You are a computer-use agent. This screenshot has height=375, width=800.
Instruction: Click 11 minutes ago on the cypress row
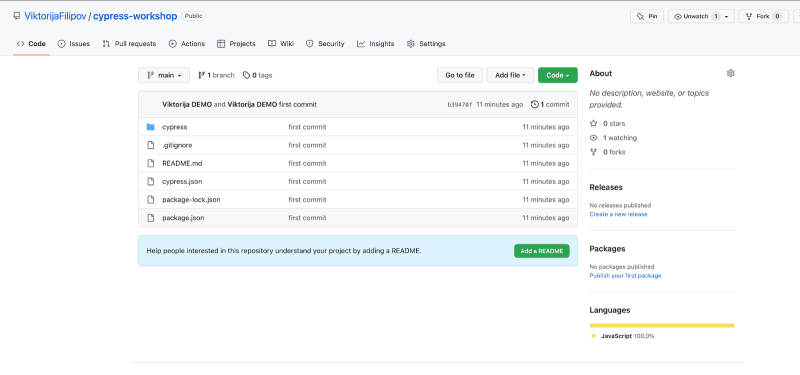coord(546,127)
